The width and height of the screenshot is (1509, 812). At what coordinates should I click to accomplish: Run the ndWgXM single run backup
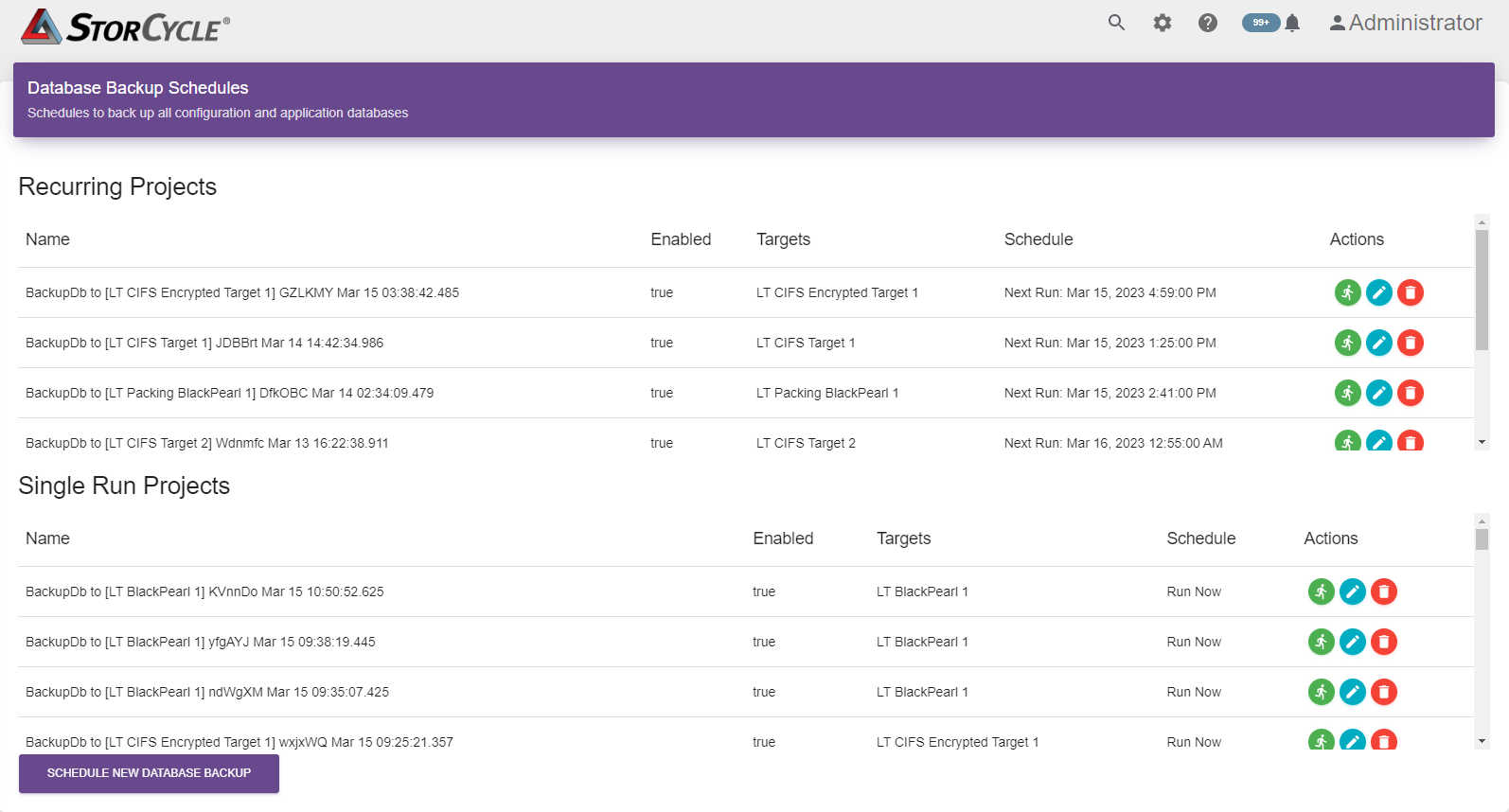(x=1322, y=692)
